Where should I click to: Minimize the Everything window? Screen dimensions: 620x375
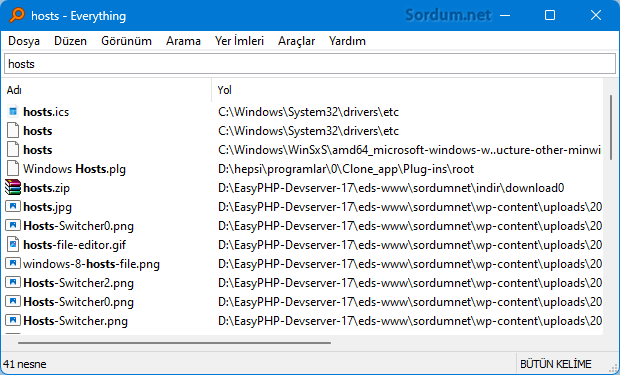click(x=505, y=15)
